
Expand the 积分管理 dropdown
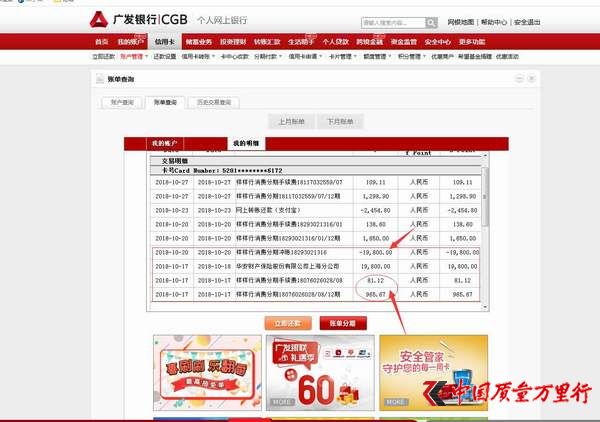coord(411,57)
